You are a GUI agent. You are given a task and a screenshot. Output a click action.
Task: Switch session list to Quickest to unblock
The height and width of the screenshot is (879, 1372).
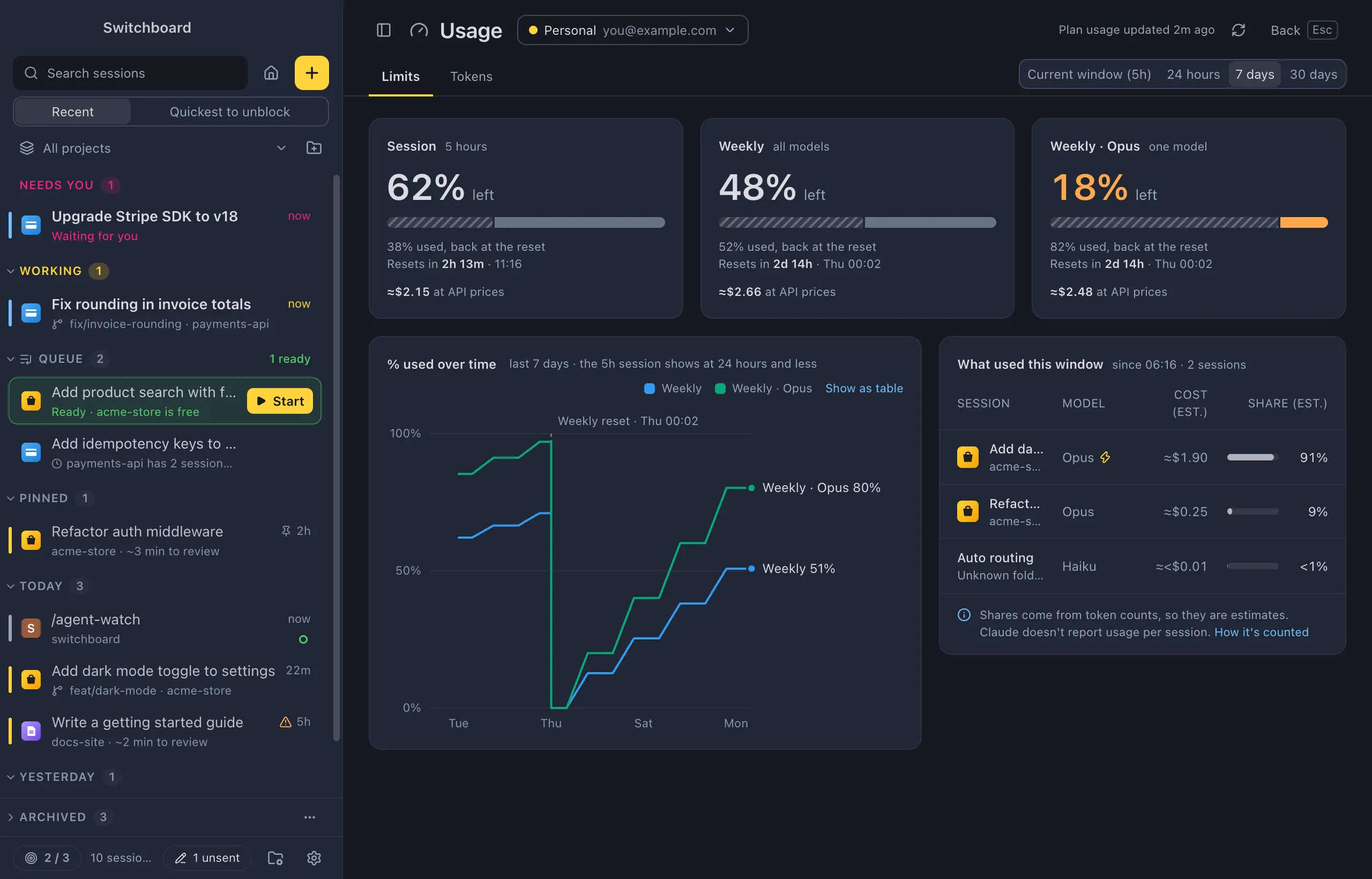[229, 112]
